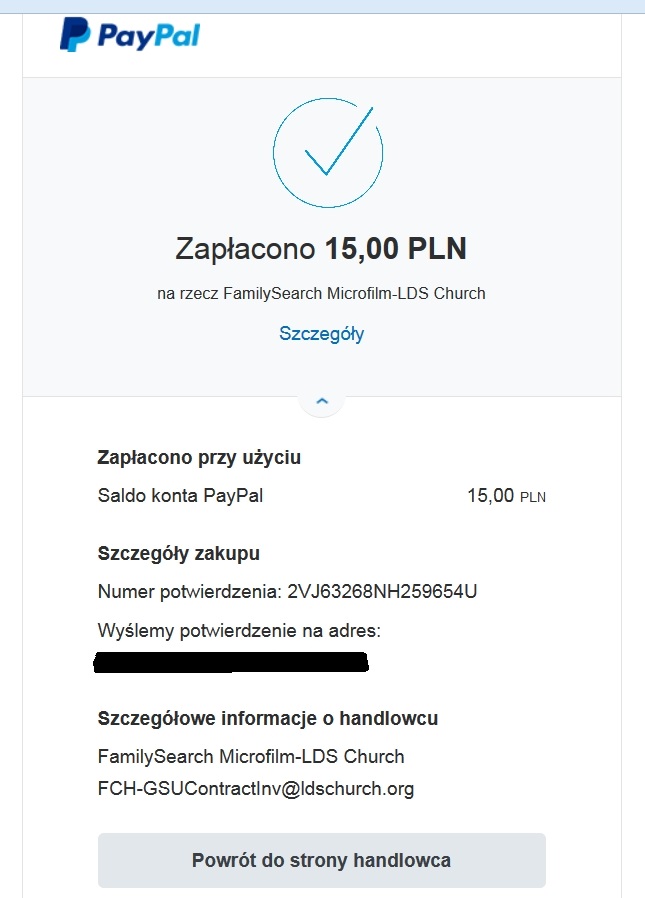Open the Szczegóły link
645x898 pixels.
pyautogui.click(x=321, y=334)
